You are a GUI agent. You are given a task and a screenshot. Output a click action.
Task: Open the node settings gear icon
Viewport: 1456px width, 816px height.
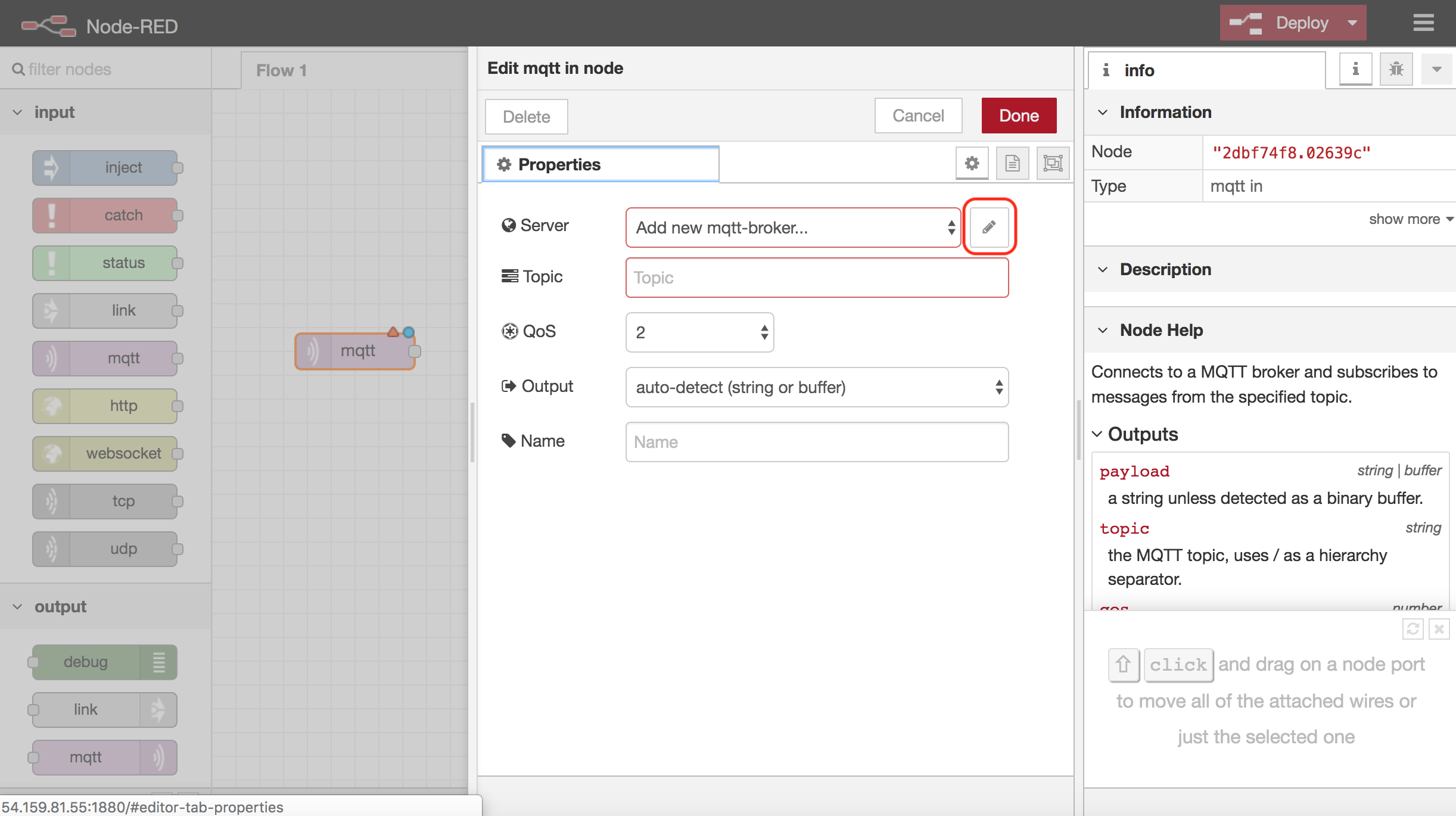(972, 163)
